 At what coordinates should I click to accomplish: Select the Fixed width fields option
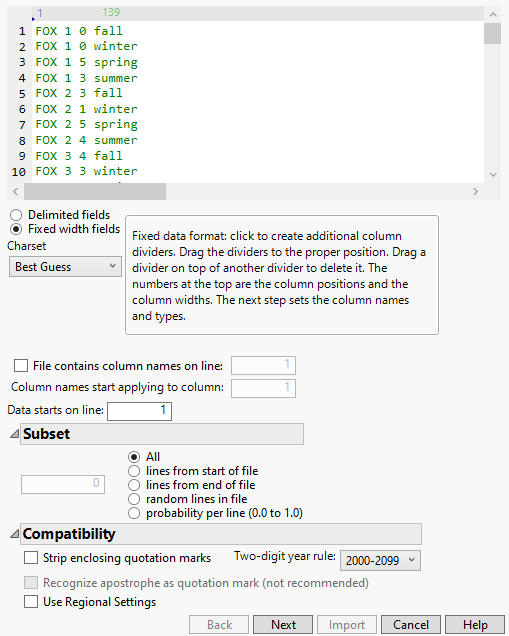(16, 229)
